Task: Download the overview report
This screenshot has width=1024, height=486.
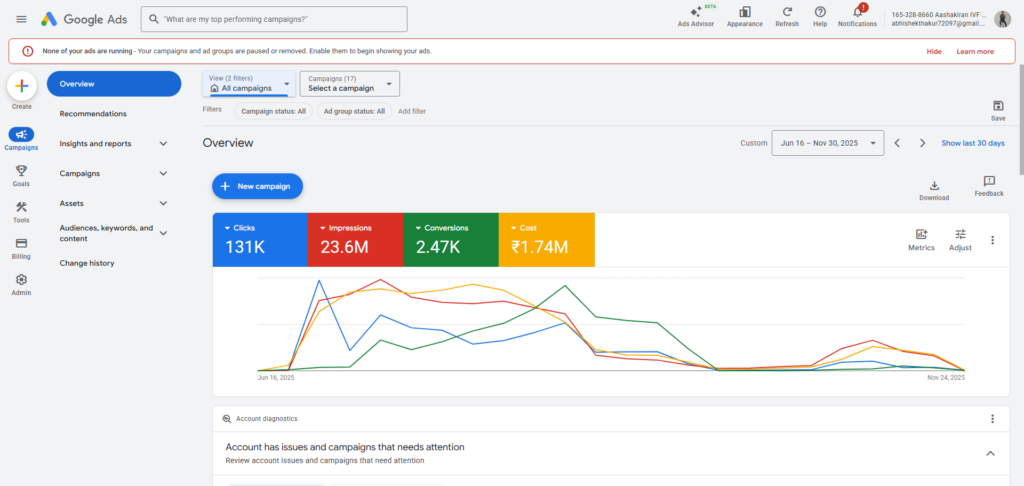Action: pyautogui.click(x=934, y=187)
